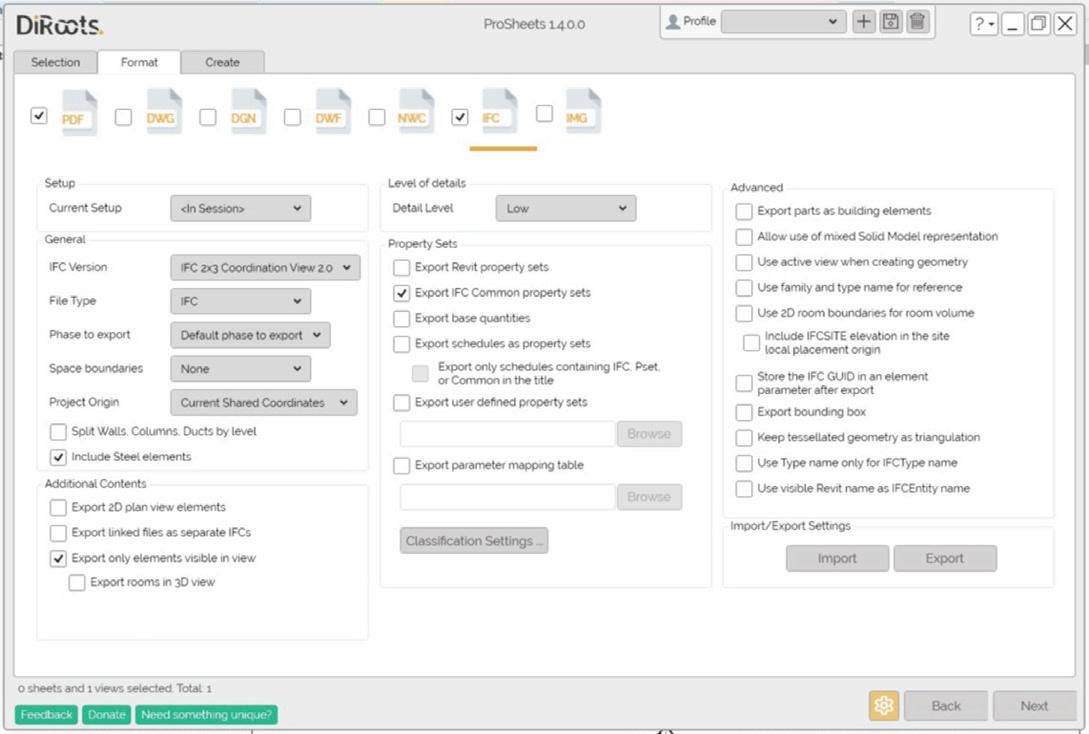The height and width of the screenshot is (734, 1089).
Task: Check Export Revit property sets
Action: 401,267
